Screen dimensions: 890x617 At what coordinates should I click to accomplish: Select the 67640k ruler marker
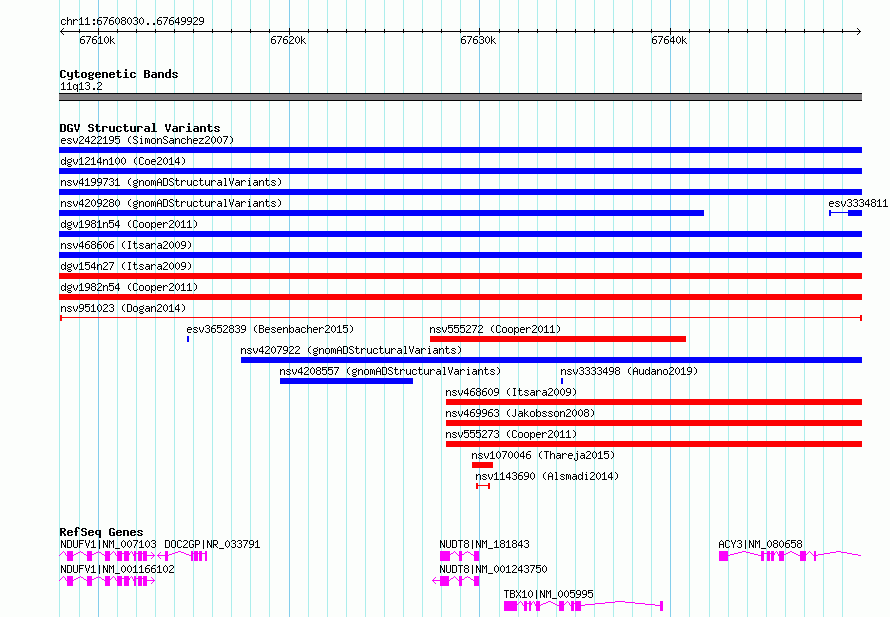(669, 40)
